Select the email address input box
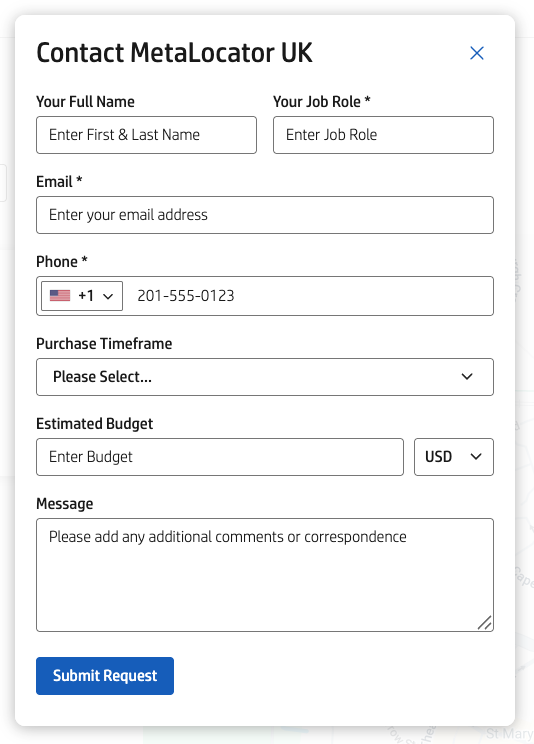This screenshot has width=534, height=744. pos(265,215)
